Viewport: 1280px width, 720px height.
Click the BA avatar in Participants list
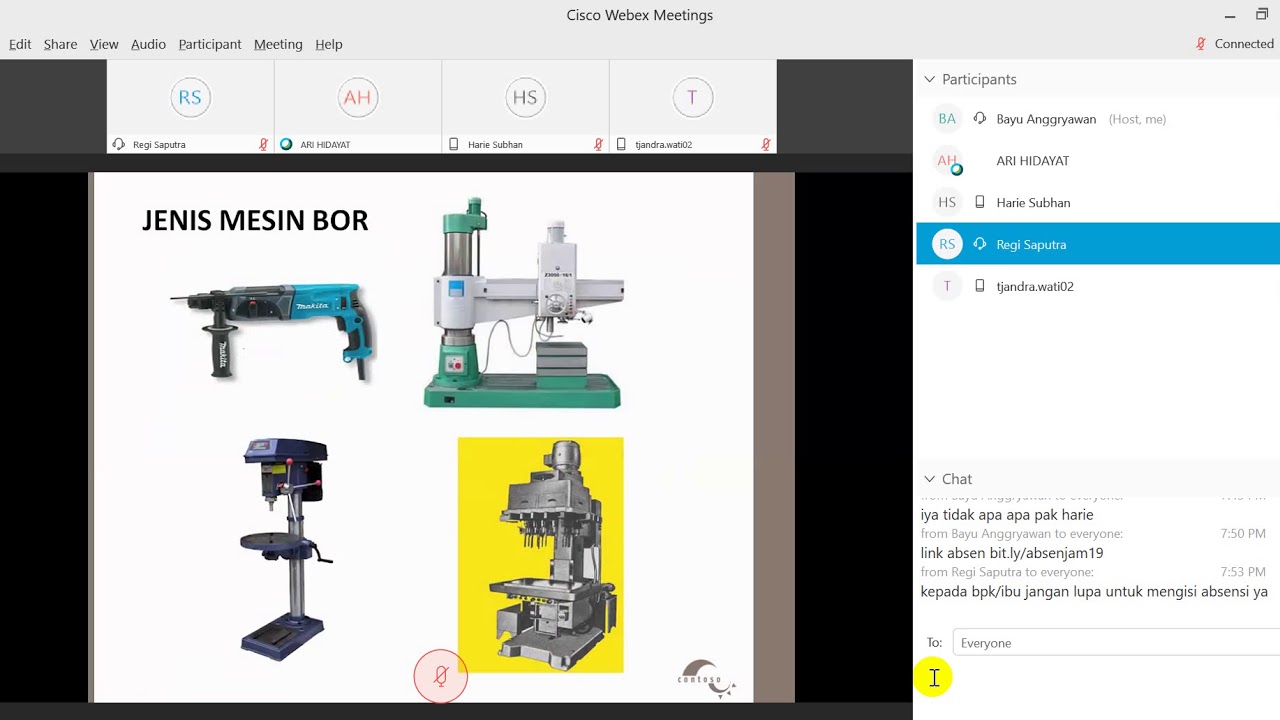click(947, 119)
